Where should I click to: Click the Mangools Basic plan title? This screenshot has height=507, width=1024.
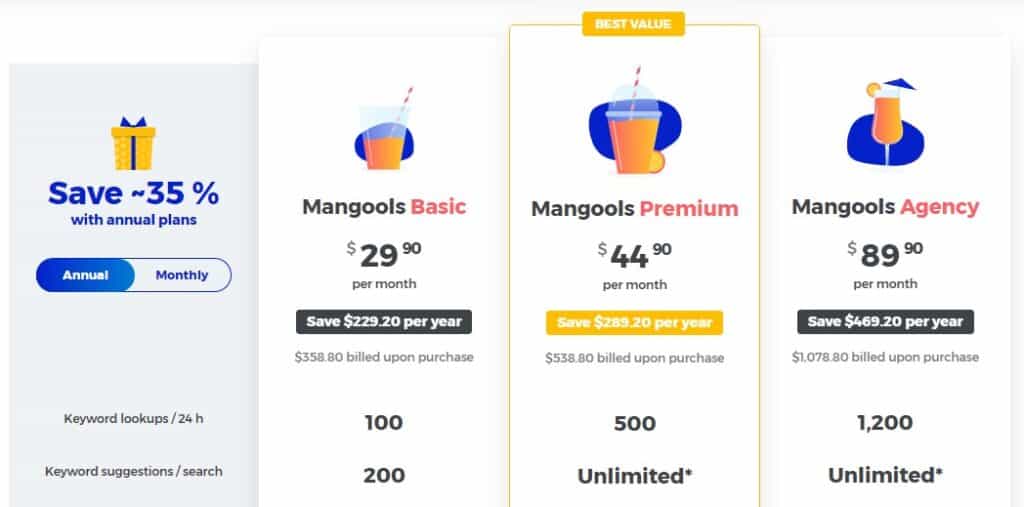pyautogui.click(x=384, y=206)
